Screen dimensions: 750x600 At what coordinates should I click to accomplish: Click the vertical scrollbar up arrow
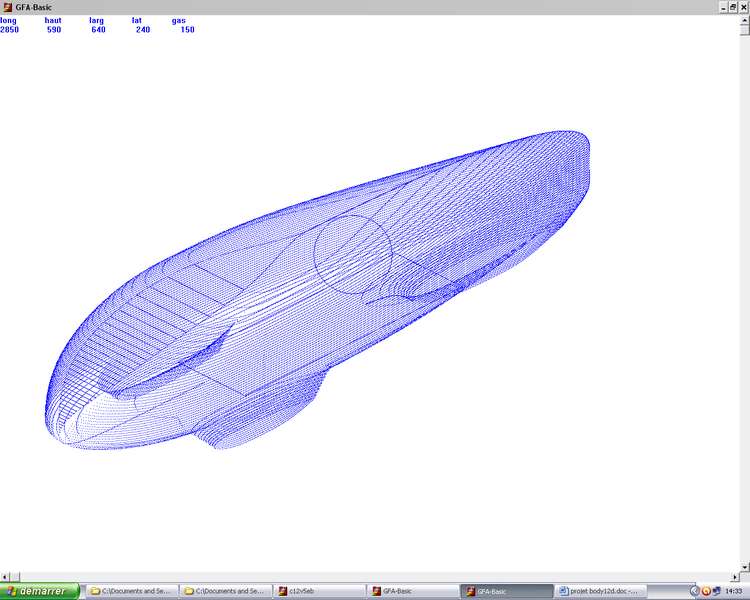(x=745, y=20)
